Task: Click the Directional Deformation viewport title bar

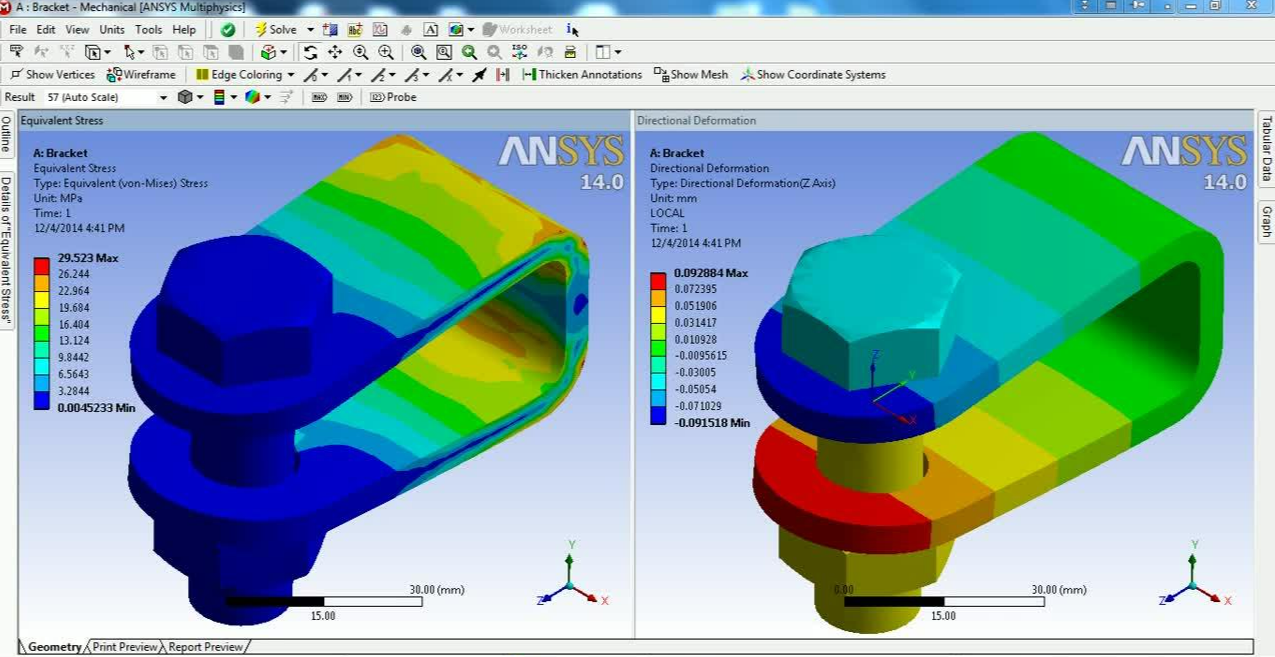Action: pyautogui.click(x=945, y=120)
